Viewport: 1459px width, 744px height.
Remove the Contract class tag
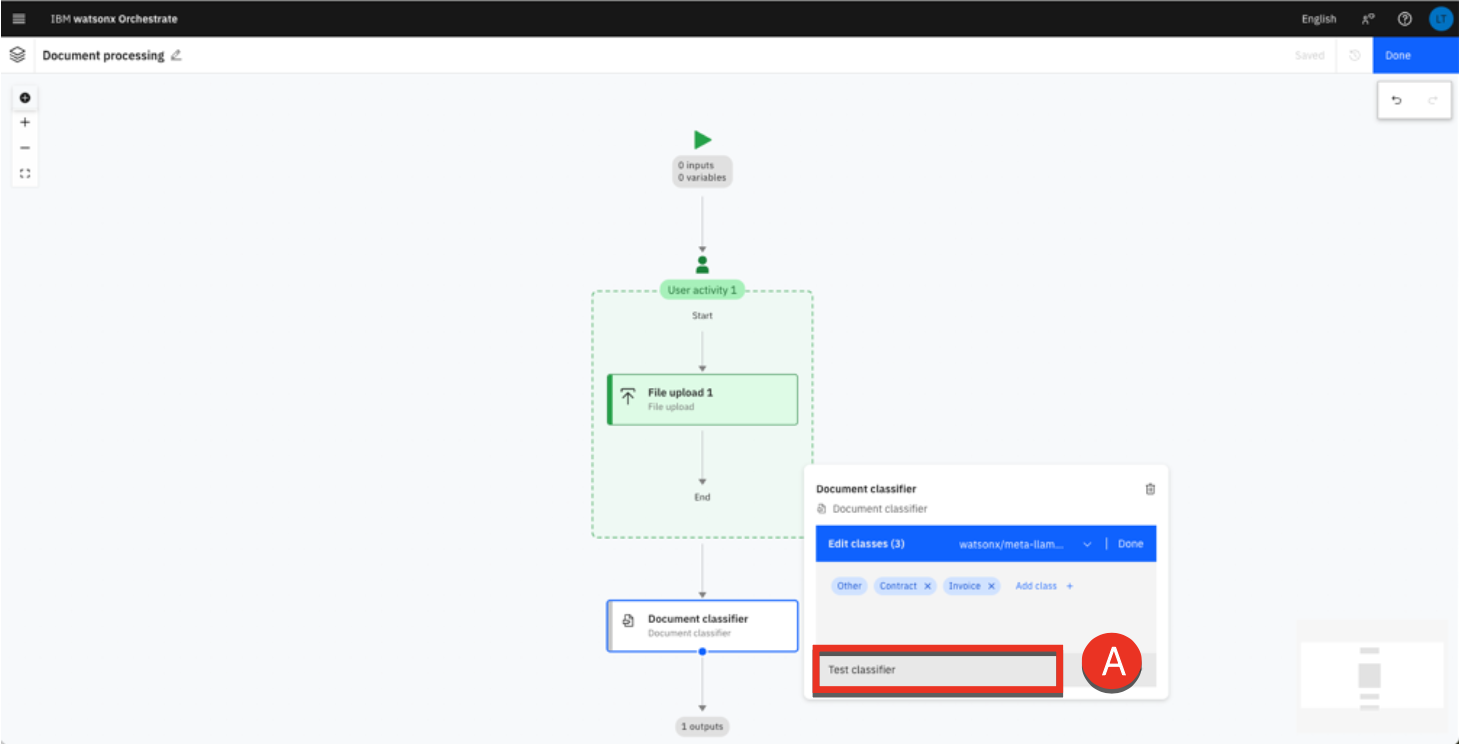point(927,586)
